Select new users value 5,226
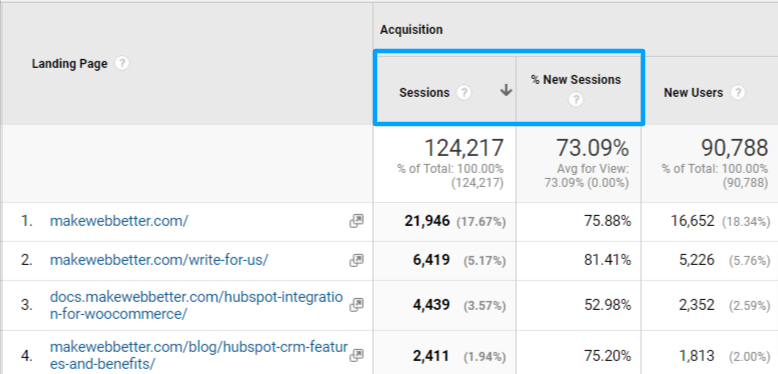 (697, 260)
